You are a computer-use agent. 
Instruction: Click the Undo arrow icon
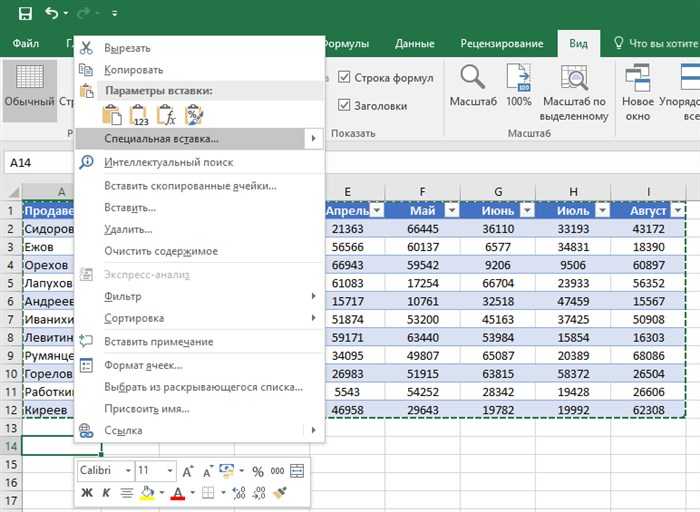[x=51, y=13]
